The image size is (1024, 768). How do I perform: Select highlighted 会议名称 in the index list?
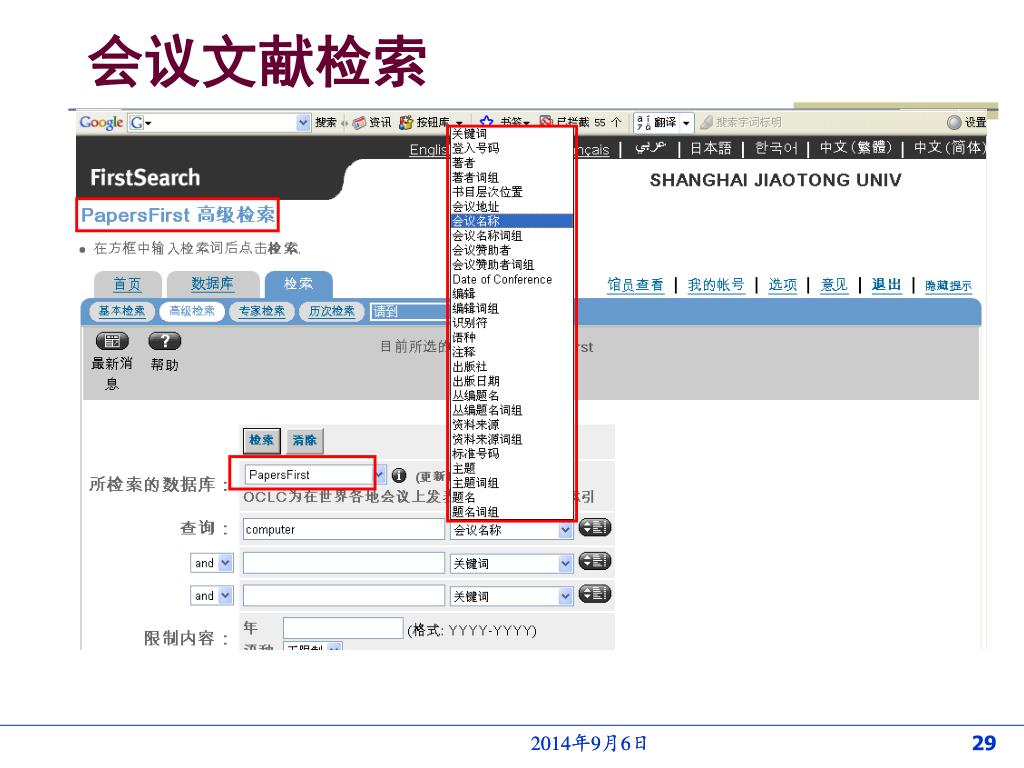pos(512,221)
